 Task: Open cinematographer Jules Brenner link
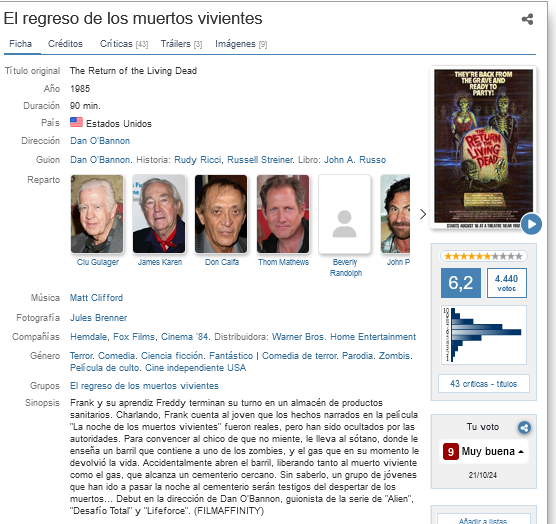pos(99,318)
